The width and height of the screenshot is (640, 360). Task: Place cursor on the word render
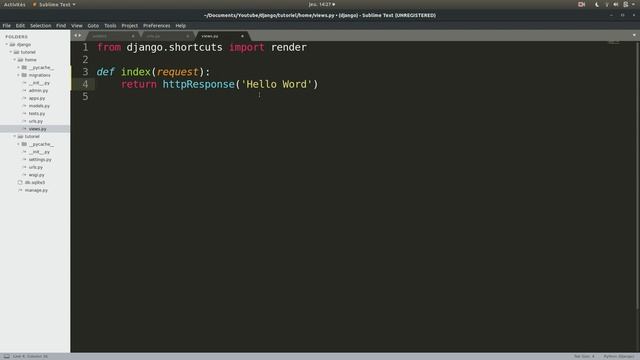tap(289, 47)
